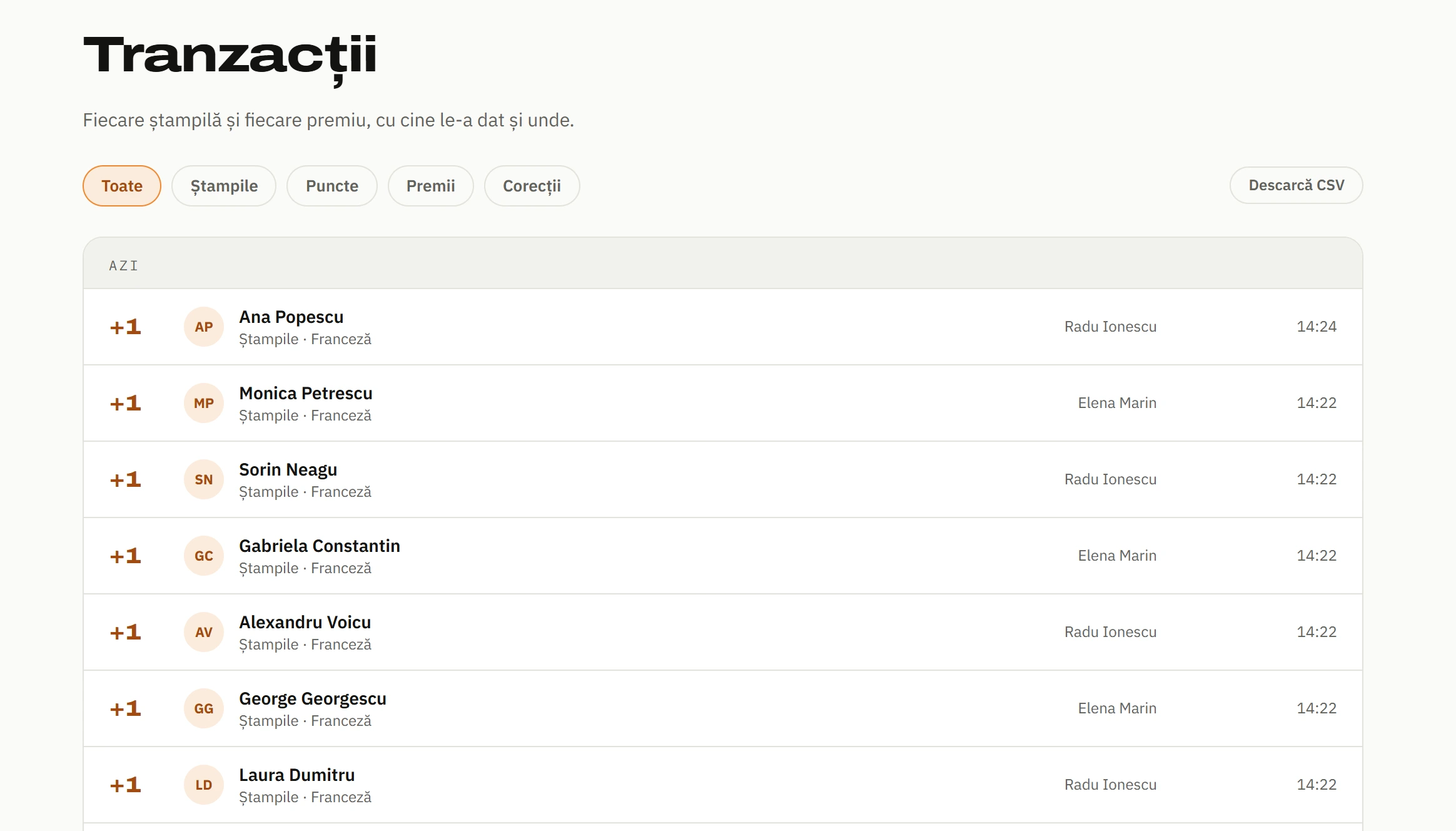
Task: Click the MP avatar for Monica Petrescu
Action: coord(204,403)
